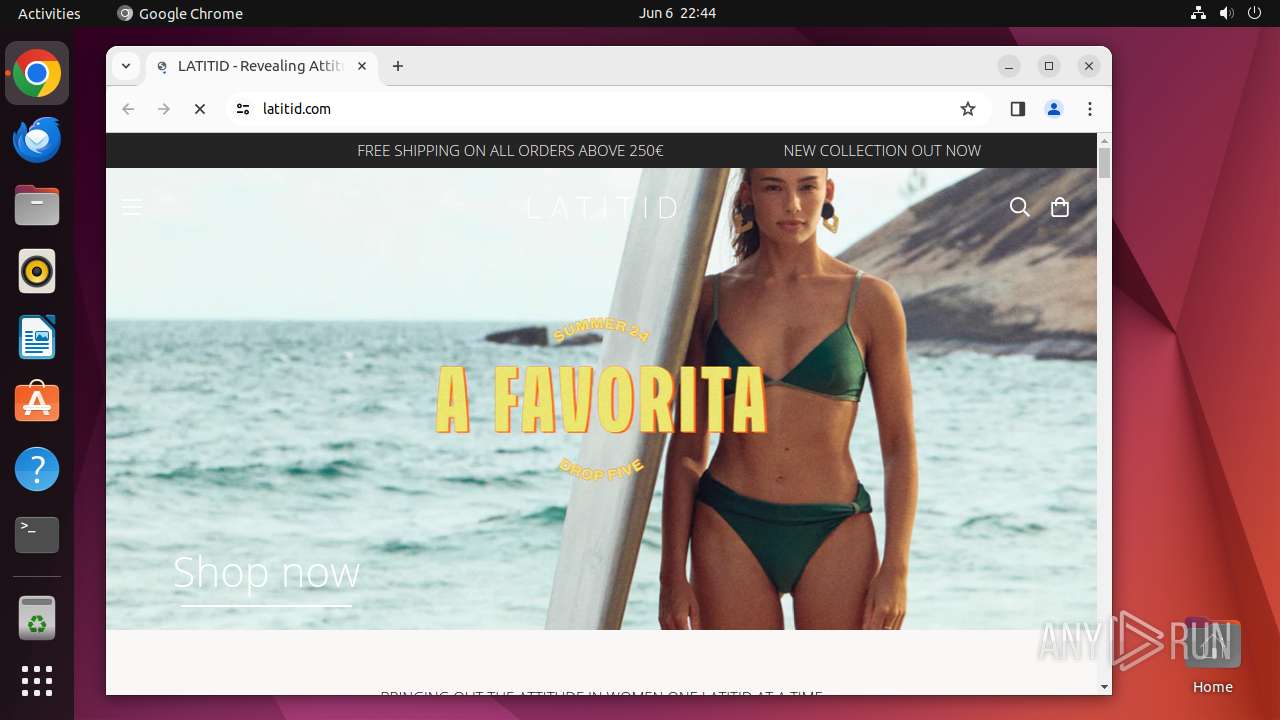Open the LATITID hamburger menu

tap(132, 207)
